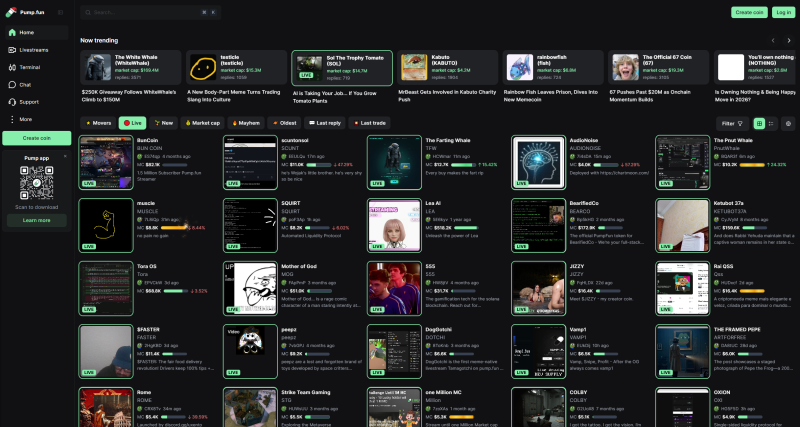Open Livestreams from the sidebar
This screenshot has height=427, width=800.
click(33, 49)
